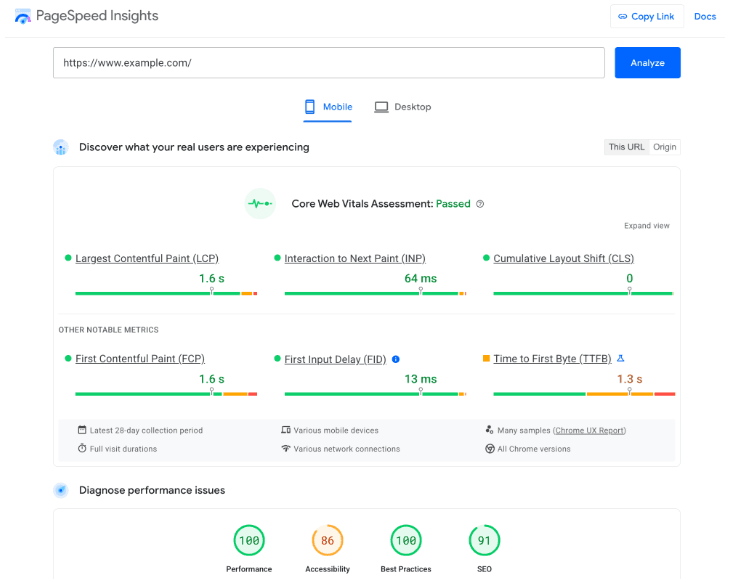The height and width of the screenshot is (582, 737).
Task: Click the stopwatch icon for full visit durations
Action: coord(82,448)
